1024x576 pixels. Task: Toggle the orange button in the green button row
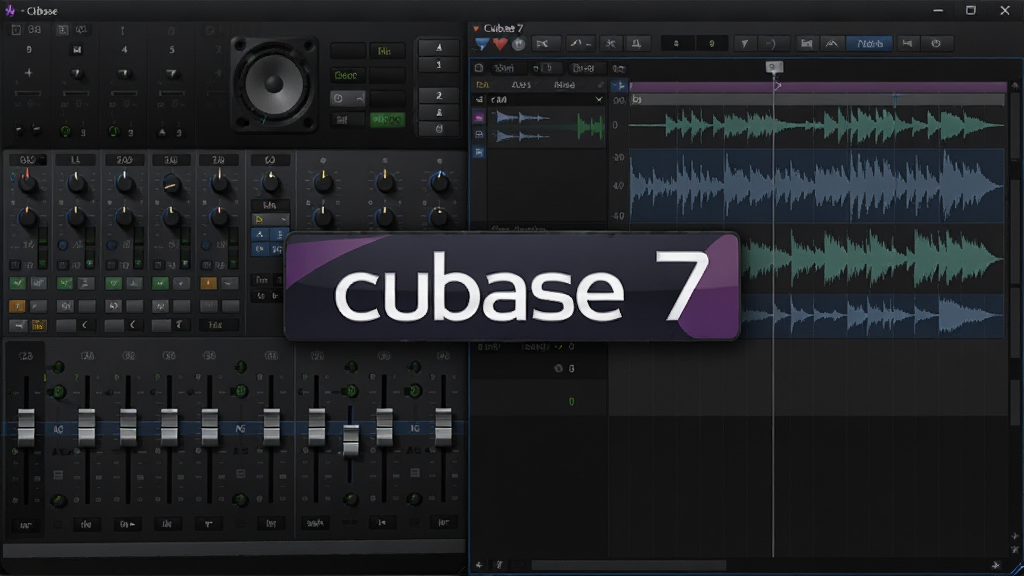pyautogui.click(x=208, y=283)
